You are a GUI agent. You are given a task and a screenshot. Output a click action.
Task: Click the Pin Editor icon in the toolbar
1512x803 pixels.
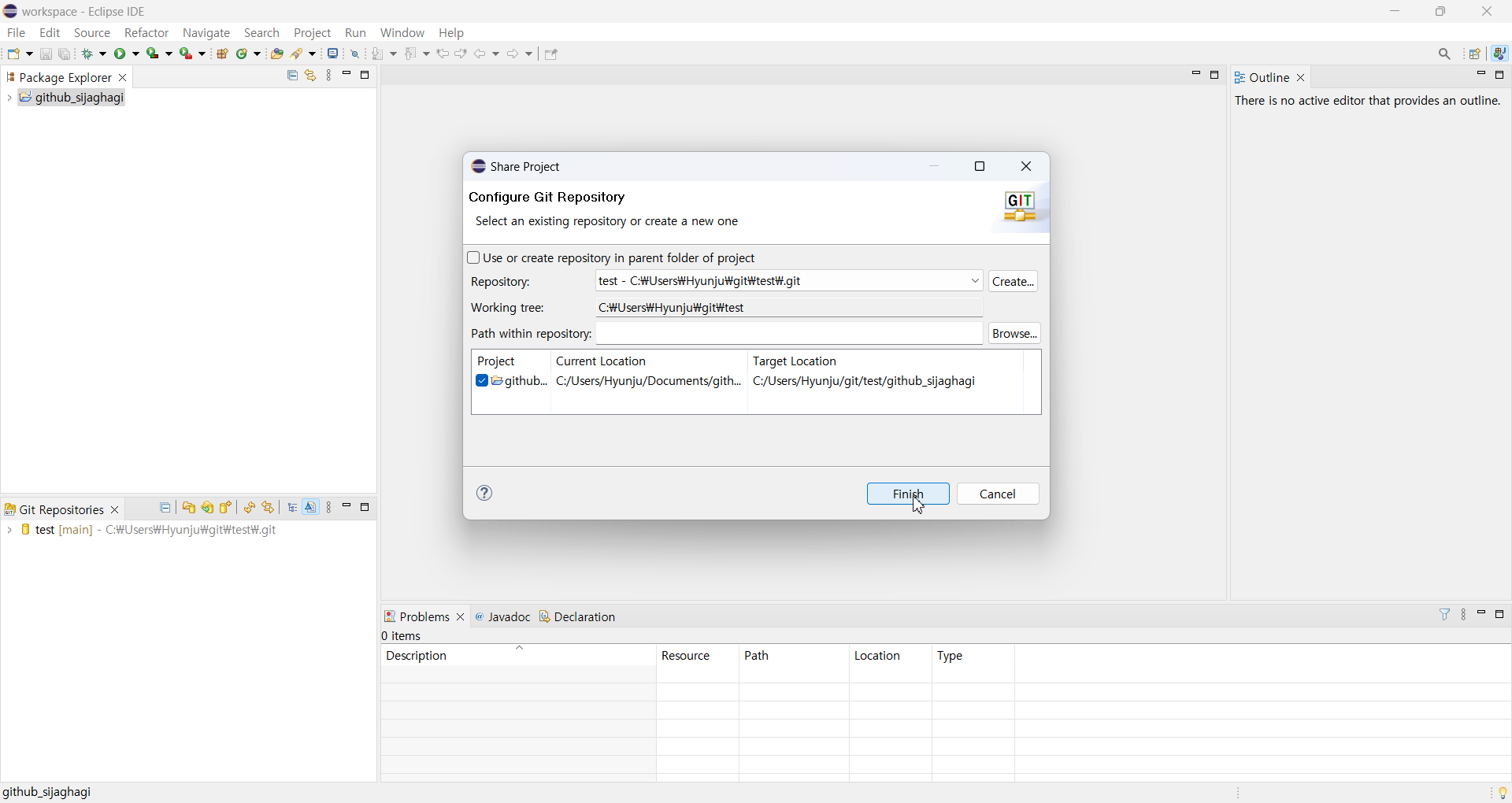(552, 54)
